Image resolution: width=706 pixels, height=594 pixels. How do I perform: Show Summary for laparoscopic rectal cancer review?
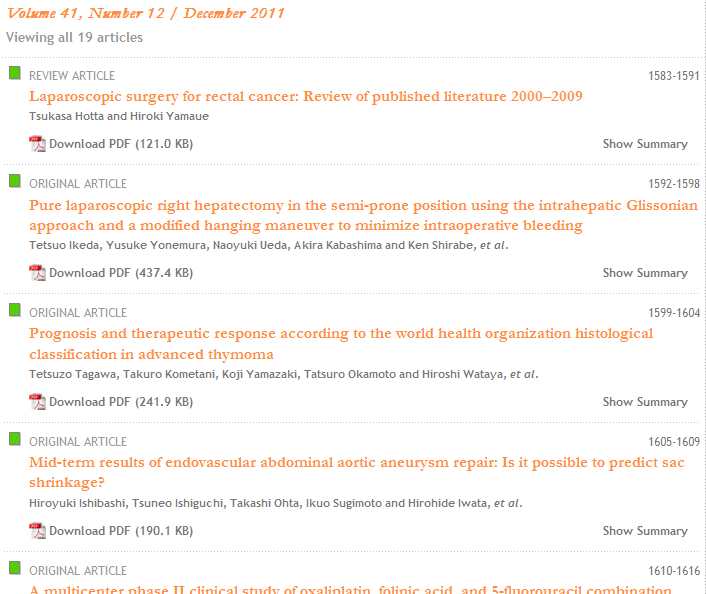coord(645,144)
